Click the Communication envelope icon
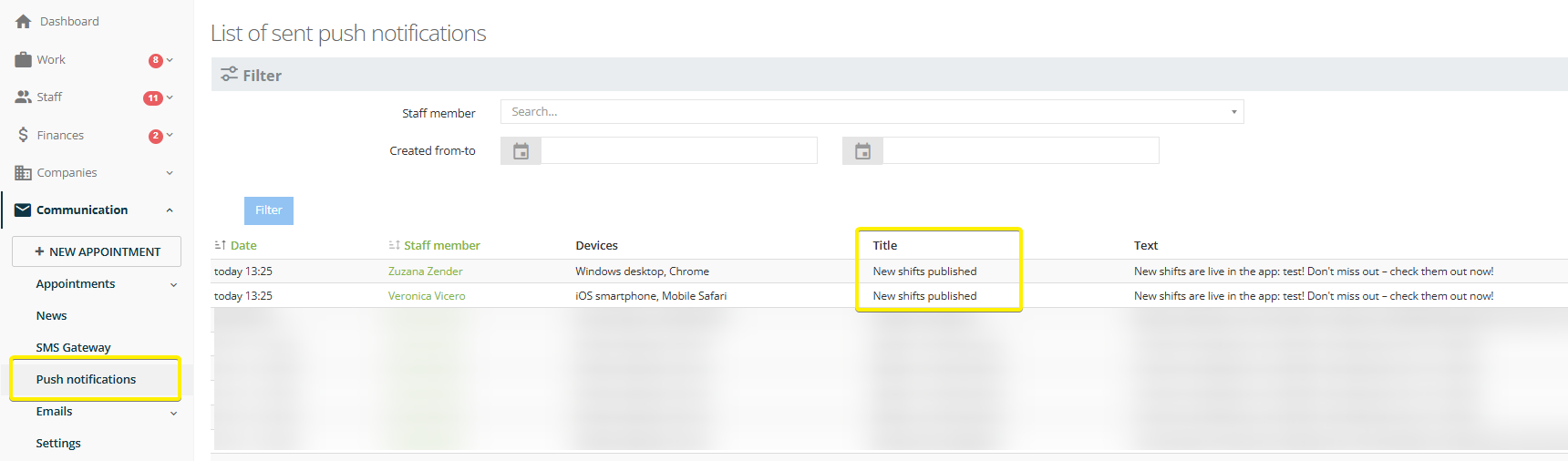The image size is (1568, 461). tap(23, 210)
